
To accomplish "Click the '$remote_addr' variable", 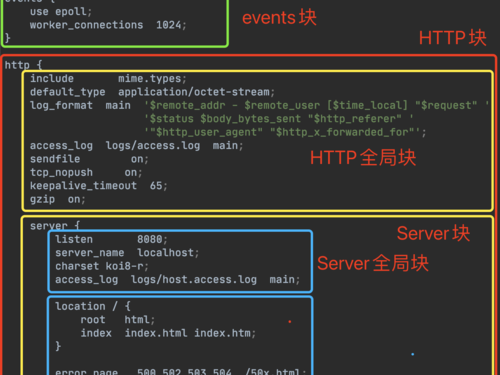I will click(187, 105).
